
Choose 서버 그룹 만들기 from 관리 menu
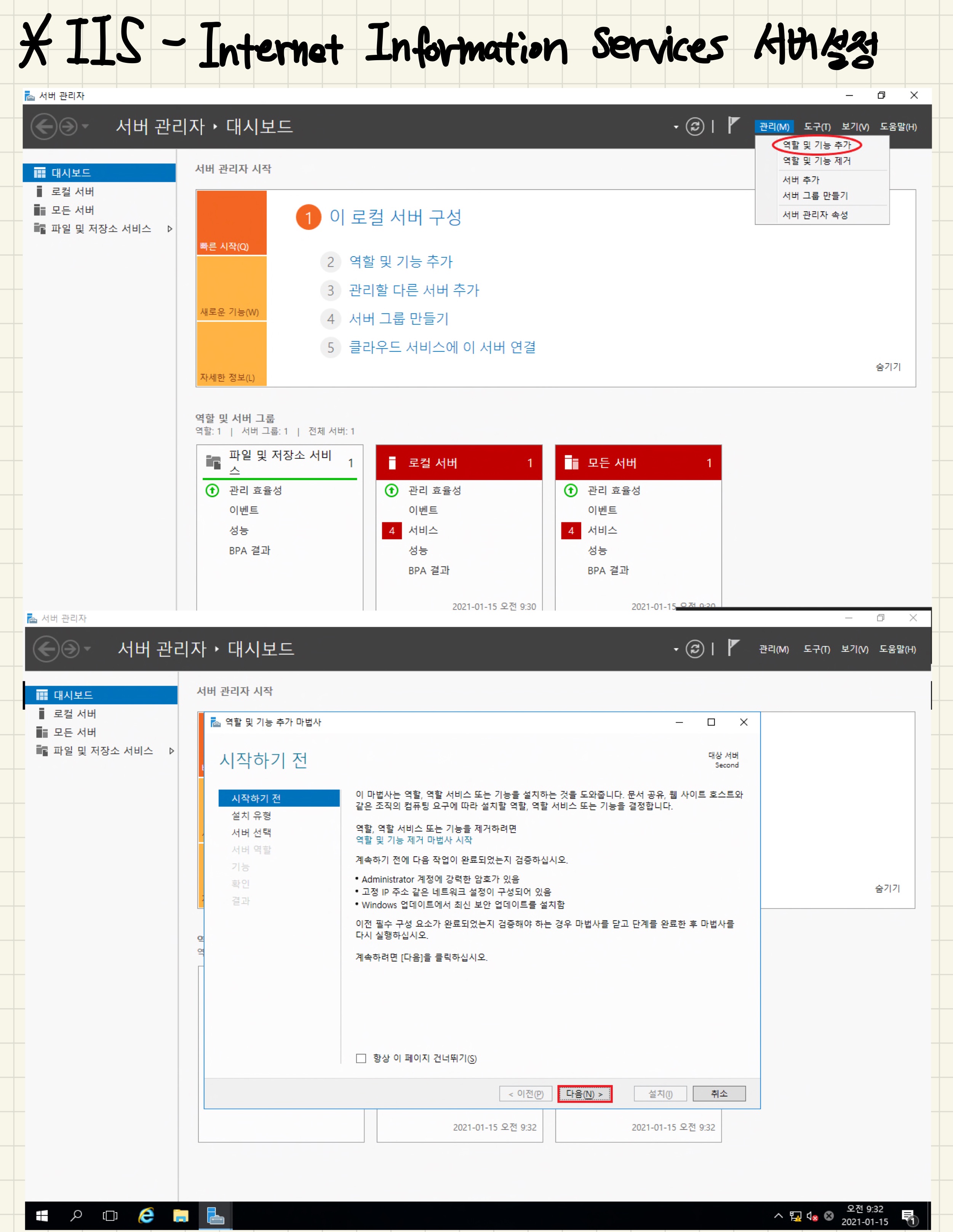click(x=815, y=196)
